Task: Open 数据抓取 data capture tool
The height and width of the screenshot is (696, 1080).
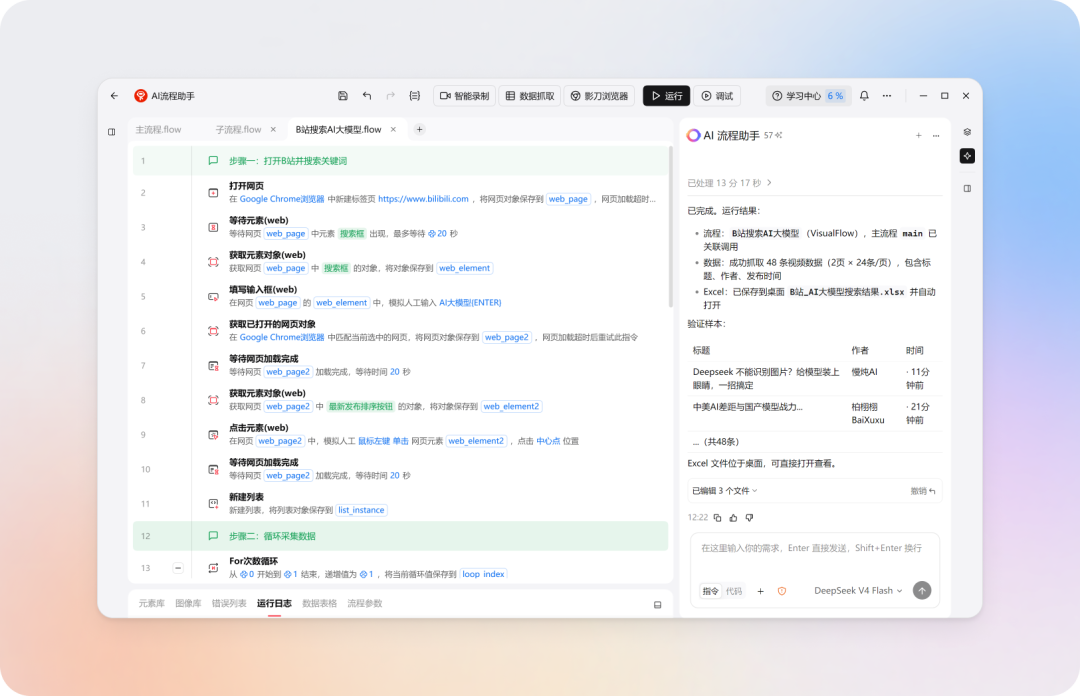Action: pyautogui.click(x=530, y=96)
